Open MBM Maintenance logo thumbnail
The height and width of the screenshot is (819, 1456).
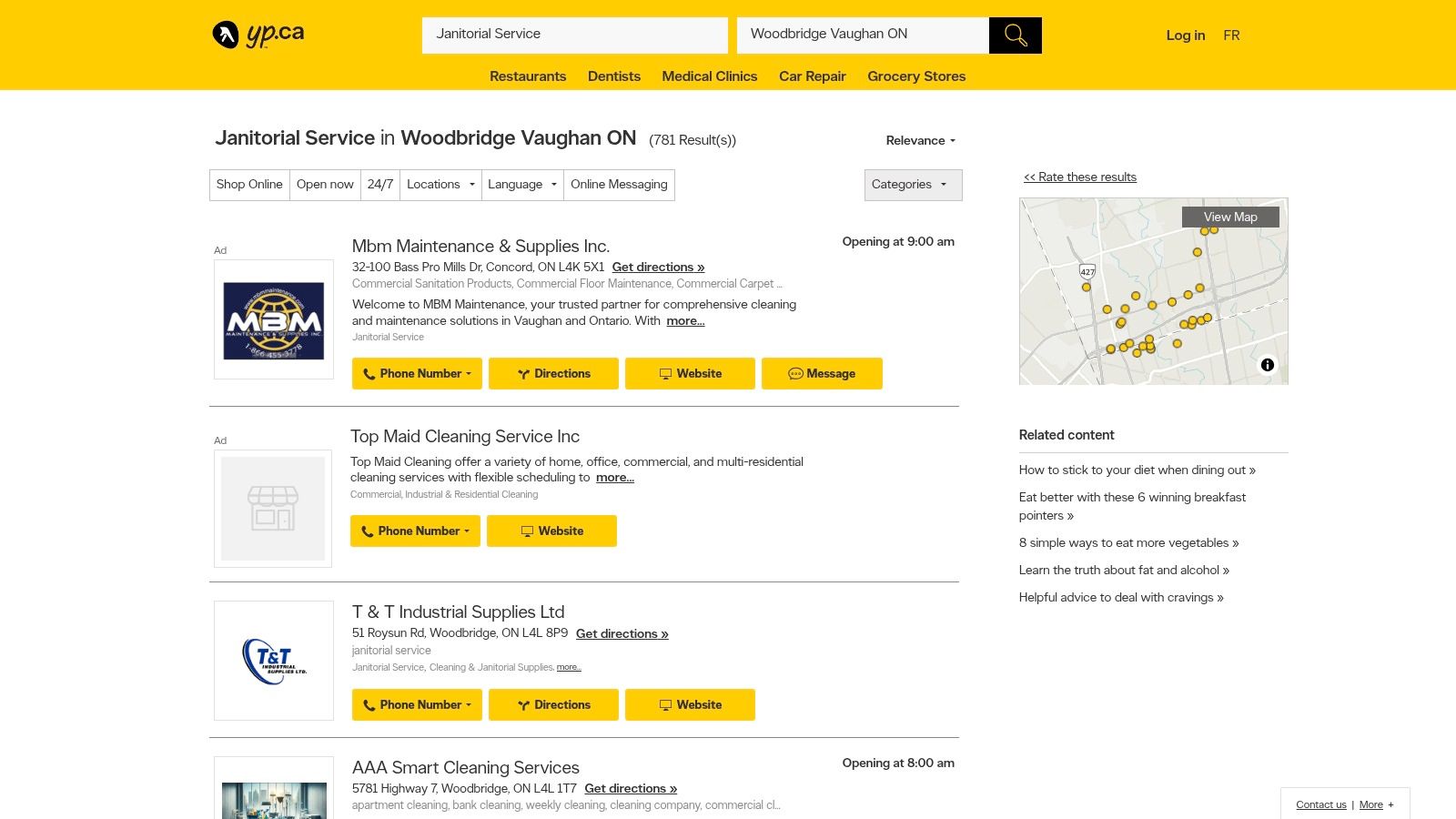pyautogui.click(x=274, y=319)
